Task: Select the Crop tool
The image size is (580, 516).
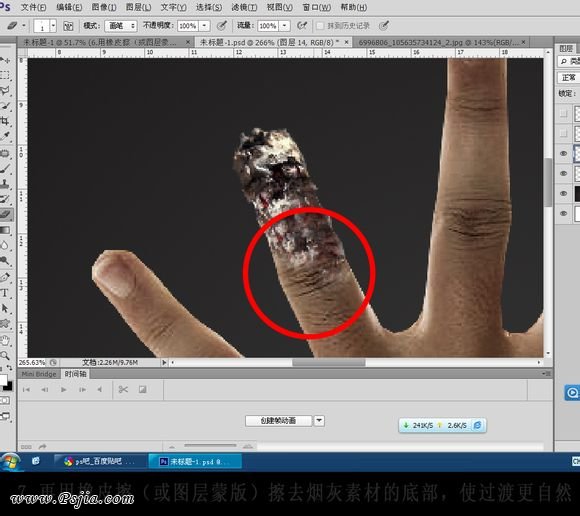Action: (x=5, y=121)
